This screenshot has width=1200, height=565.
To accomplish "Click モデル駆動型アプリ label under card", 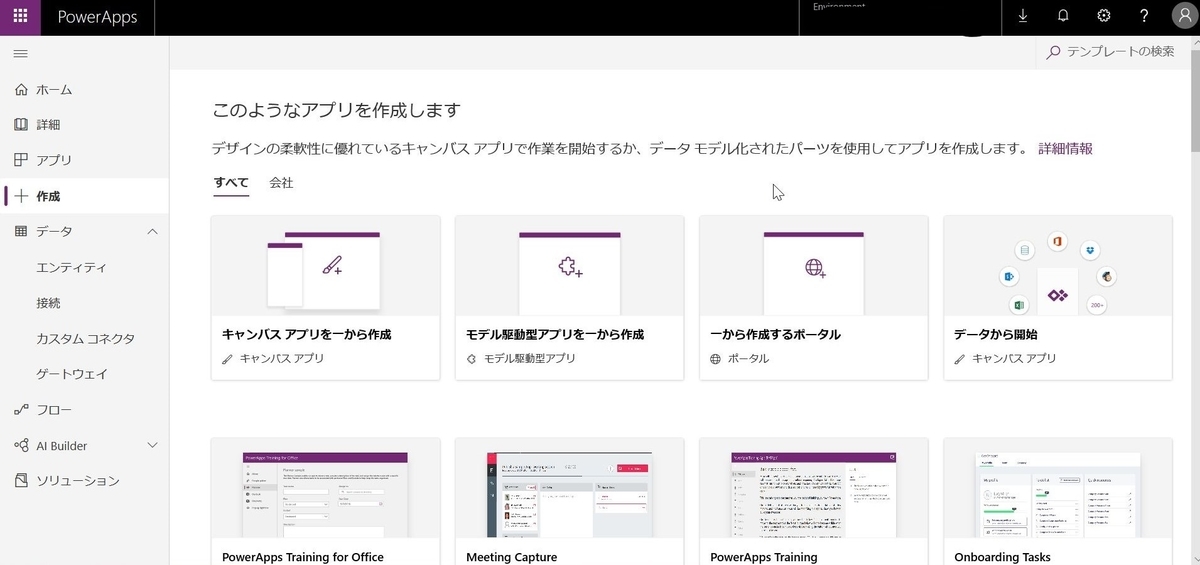I will coord(530,358).
